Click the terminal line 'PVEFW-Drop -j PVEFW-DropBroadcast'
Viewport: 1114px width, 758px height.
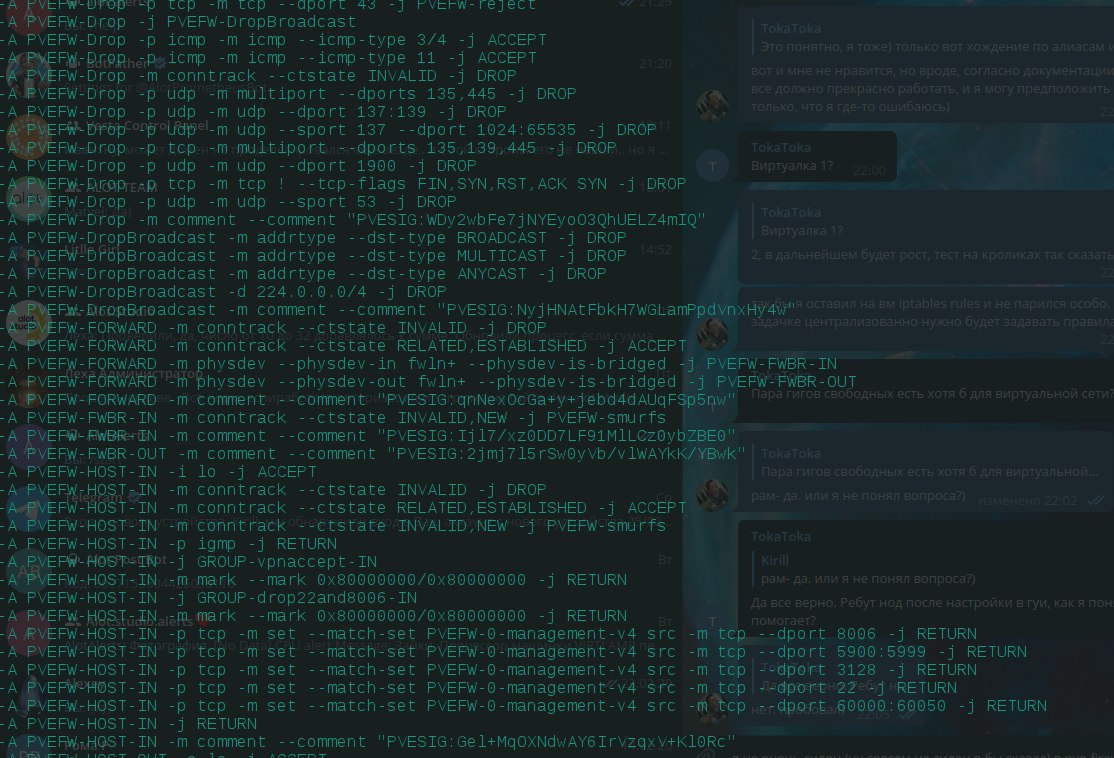(178, 22)
